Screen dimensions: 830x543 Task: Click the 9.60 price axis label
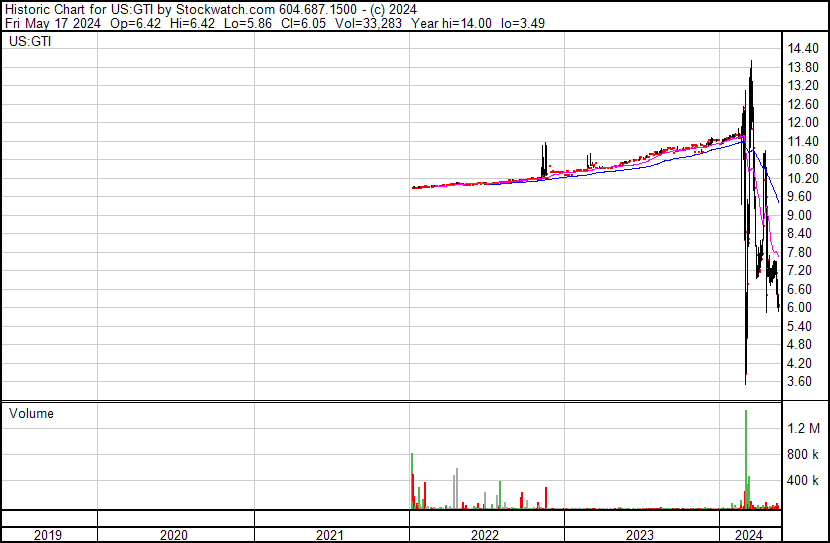(800, 196)
